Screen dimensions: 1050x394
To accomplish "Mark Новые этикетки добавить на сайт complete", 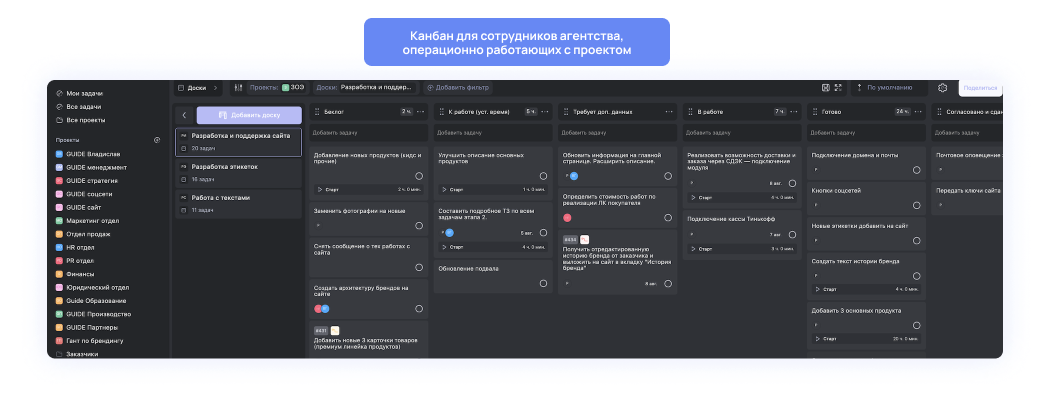I will pyautogui.click(x=917, y=241).
